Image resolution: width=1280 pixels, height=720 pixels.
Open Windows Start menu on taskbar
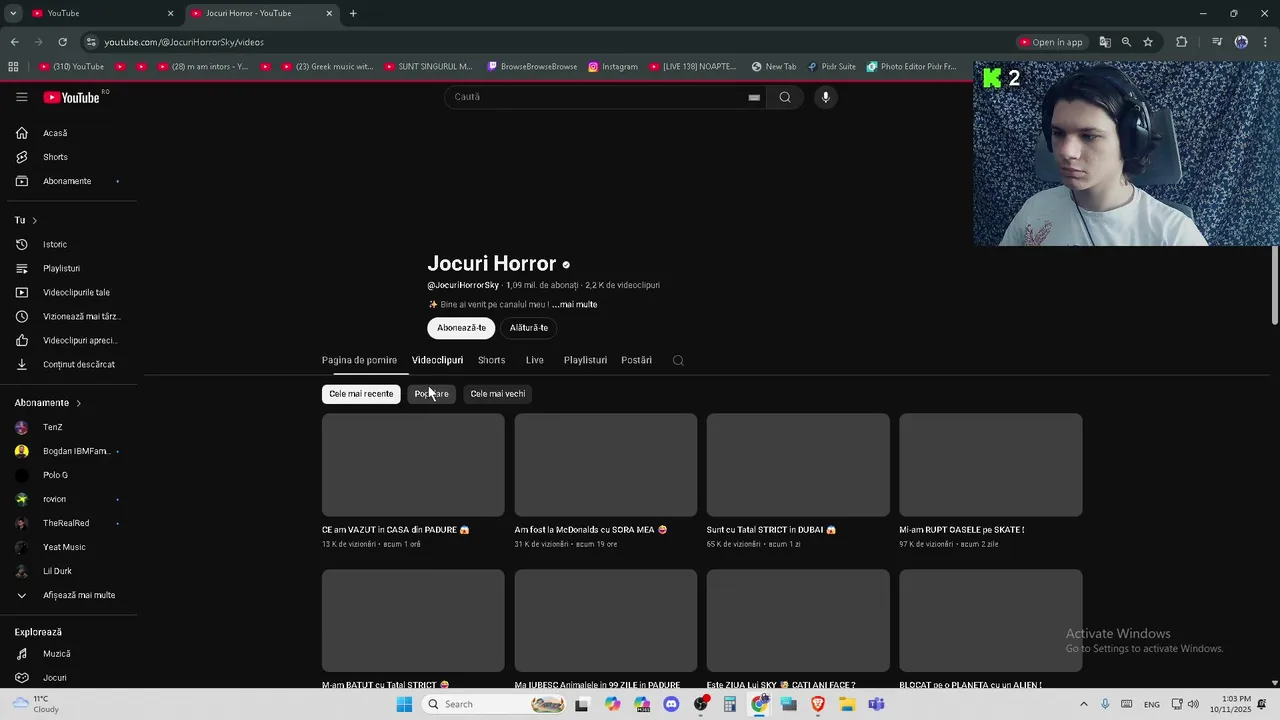(404, 704)
